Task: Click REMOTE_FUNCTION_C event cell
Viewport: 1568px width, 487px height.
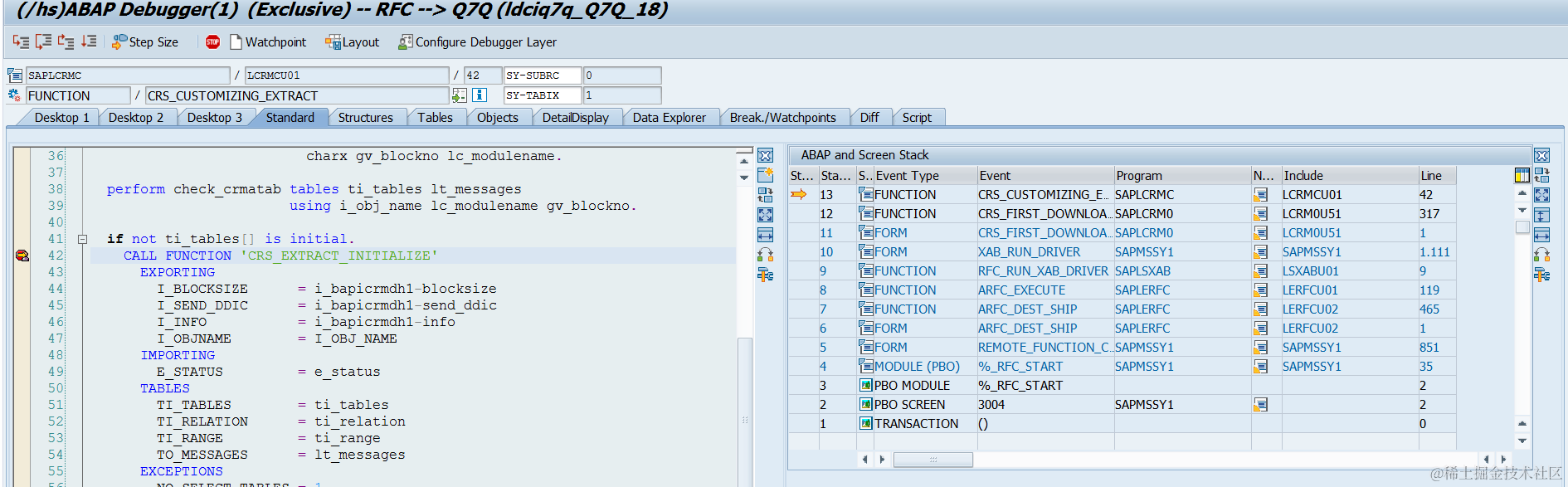Action: click(x=1045, y=347)
